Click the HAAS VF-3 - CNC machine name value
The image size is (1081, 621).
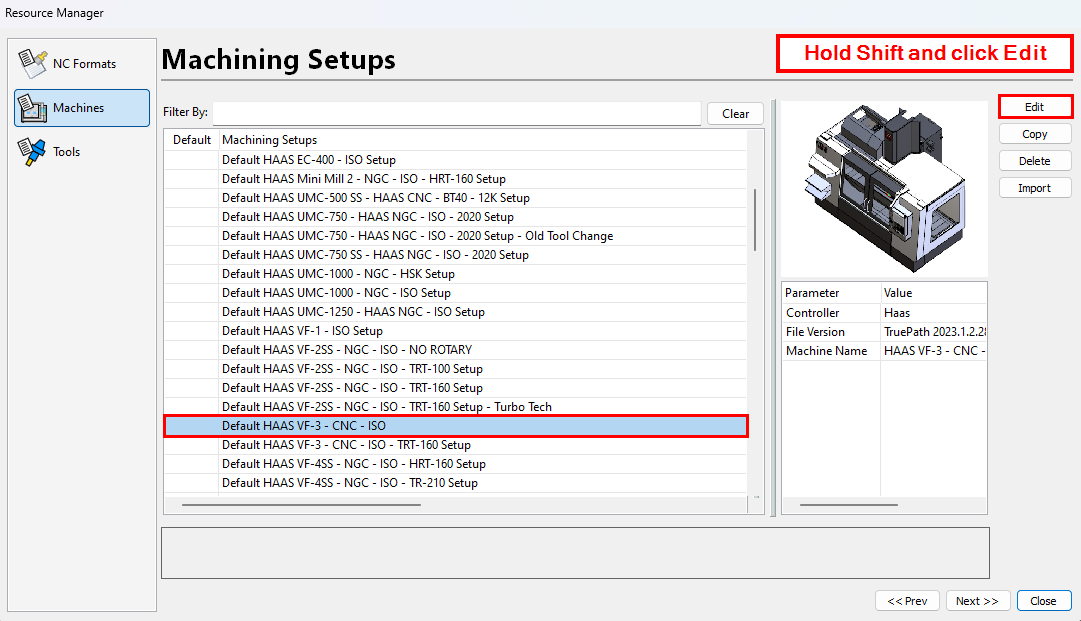[935, 351]
